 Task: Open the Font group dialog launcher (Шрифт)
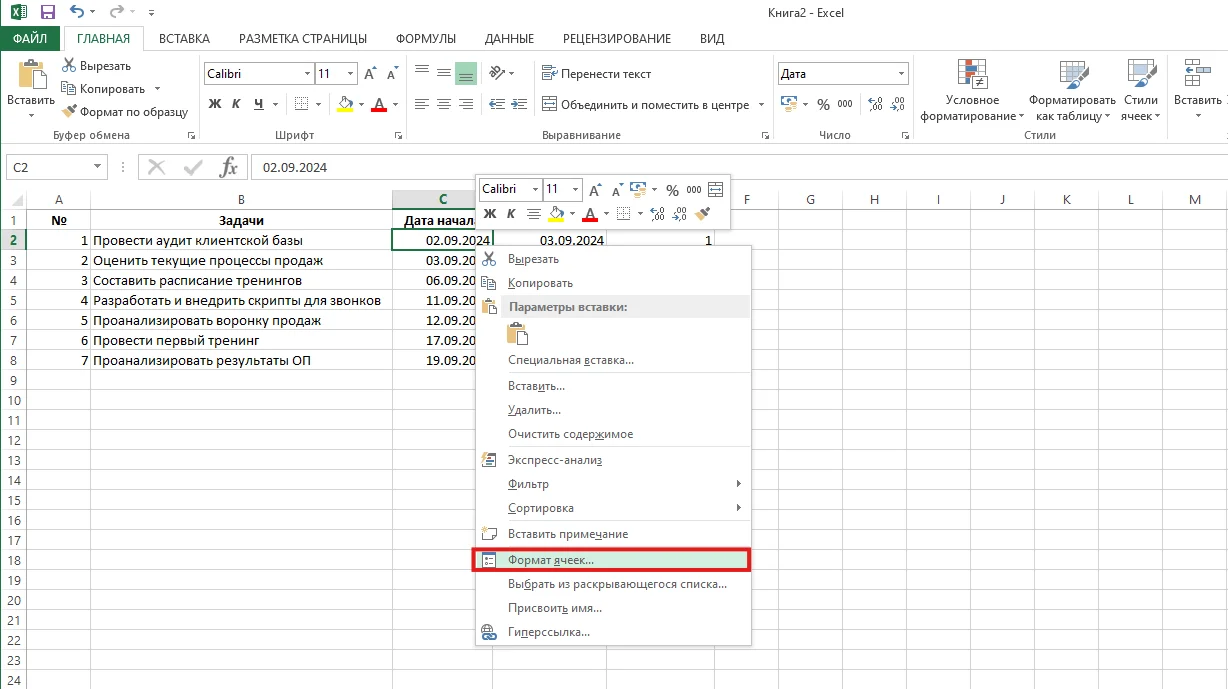[396, 135]
